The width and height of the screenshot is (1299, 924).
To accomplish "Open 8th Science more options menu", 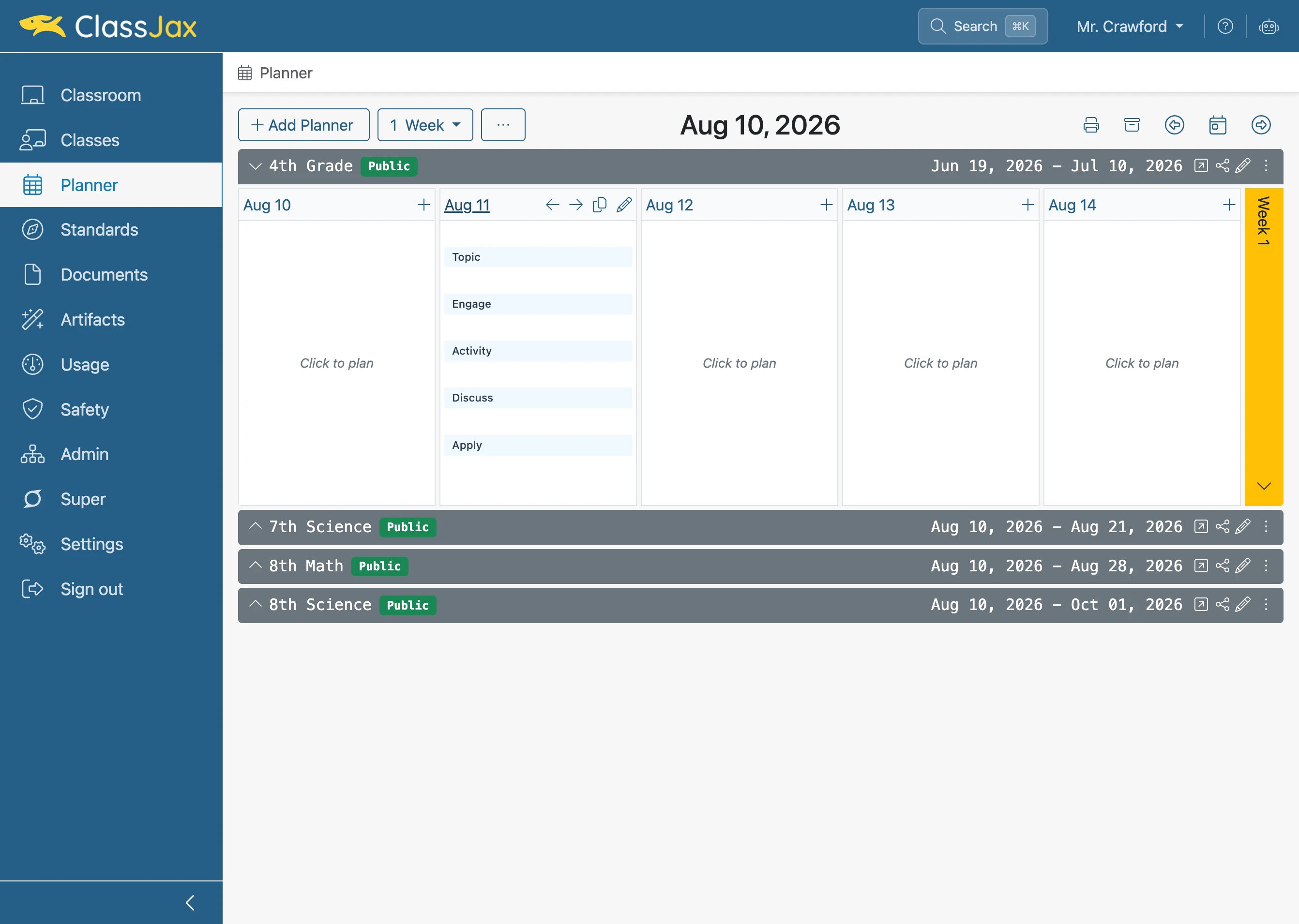I will click(x=1266, y=604).
